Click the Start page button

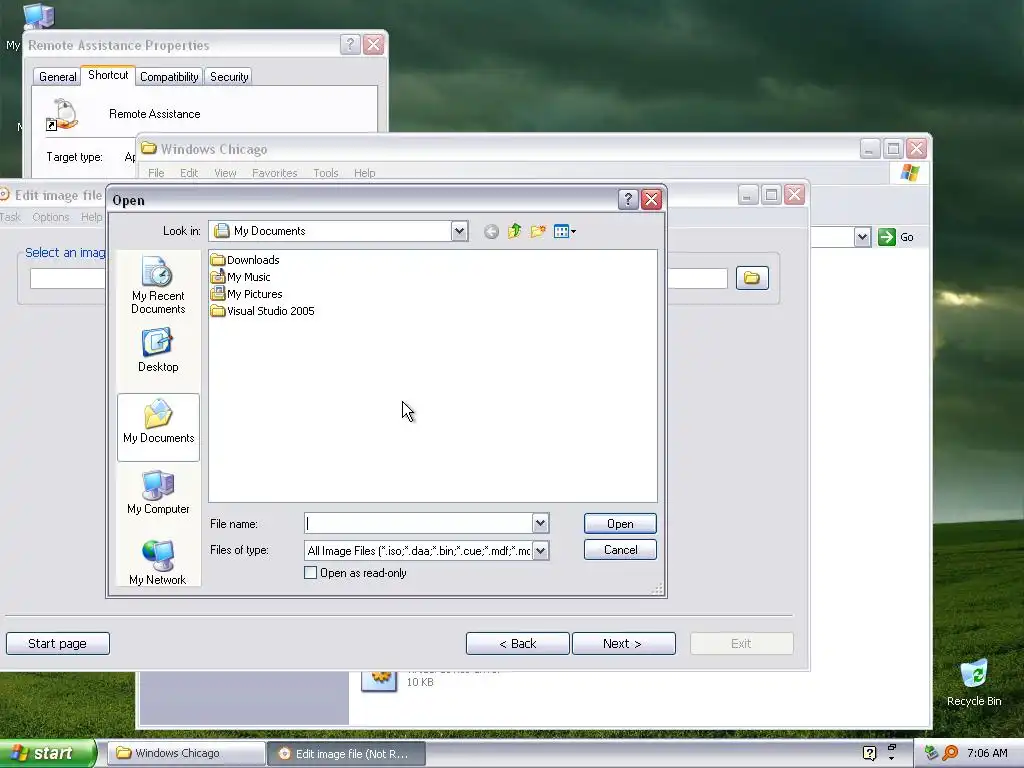click(x=57, y=643)
